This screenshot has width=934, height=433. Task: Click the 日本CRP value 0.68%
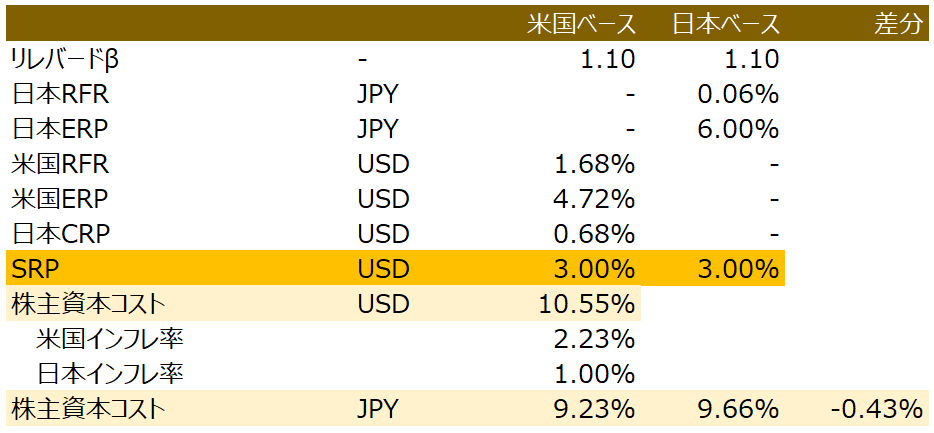[x=594, y=234]
